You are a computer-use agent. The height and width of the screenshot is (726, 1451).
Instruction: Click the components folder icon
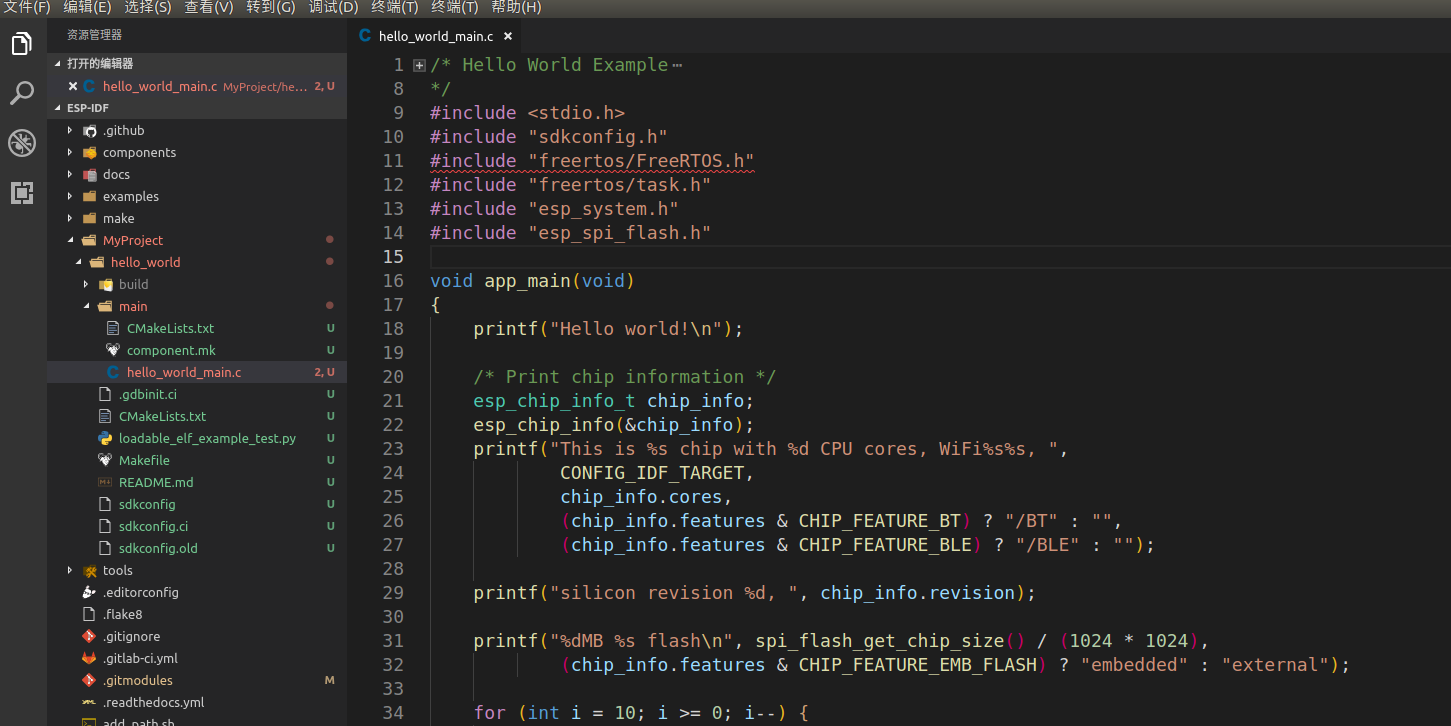90,153
